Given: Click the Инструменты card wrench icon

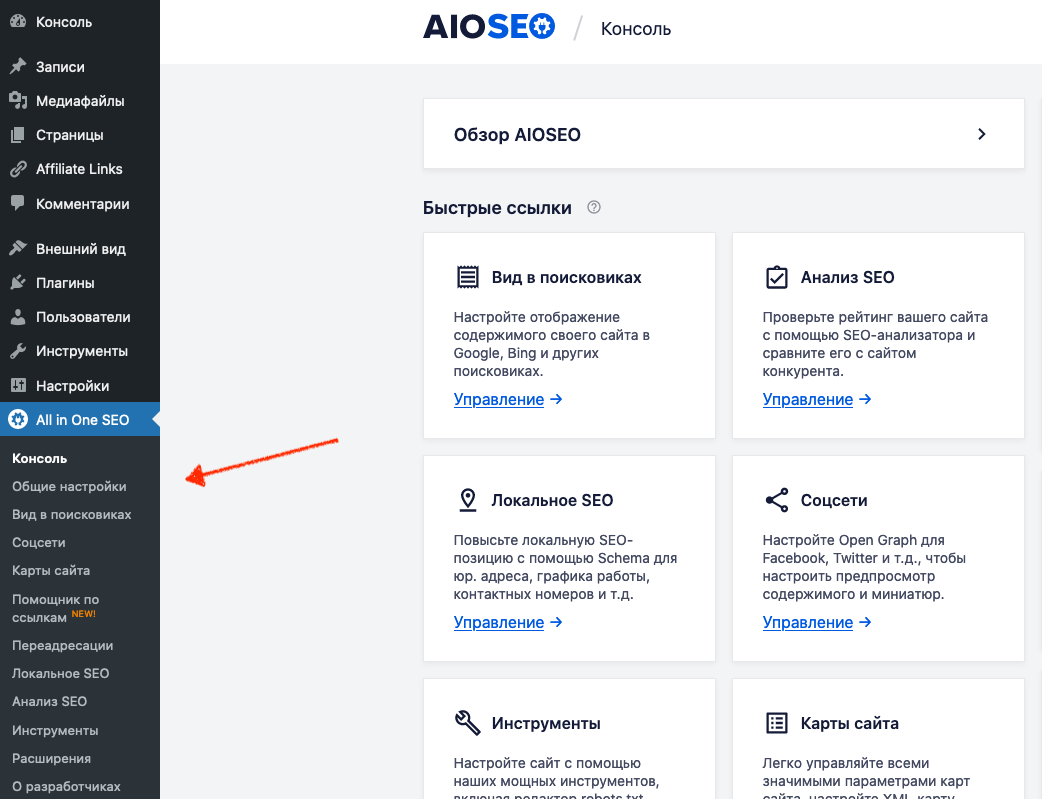Looking at the screenshot, I should tap(468, 723).
